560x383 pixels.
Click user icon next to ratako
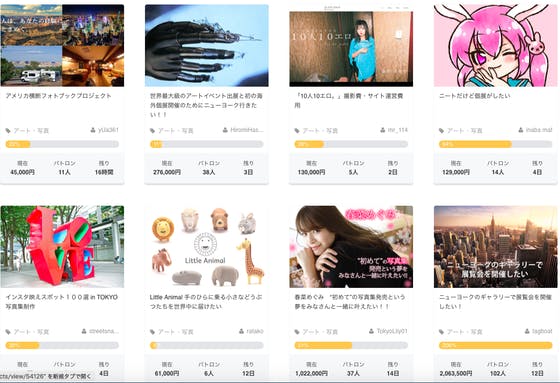[241, 331]
